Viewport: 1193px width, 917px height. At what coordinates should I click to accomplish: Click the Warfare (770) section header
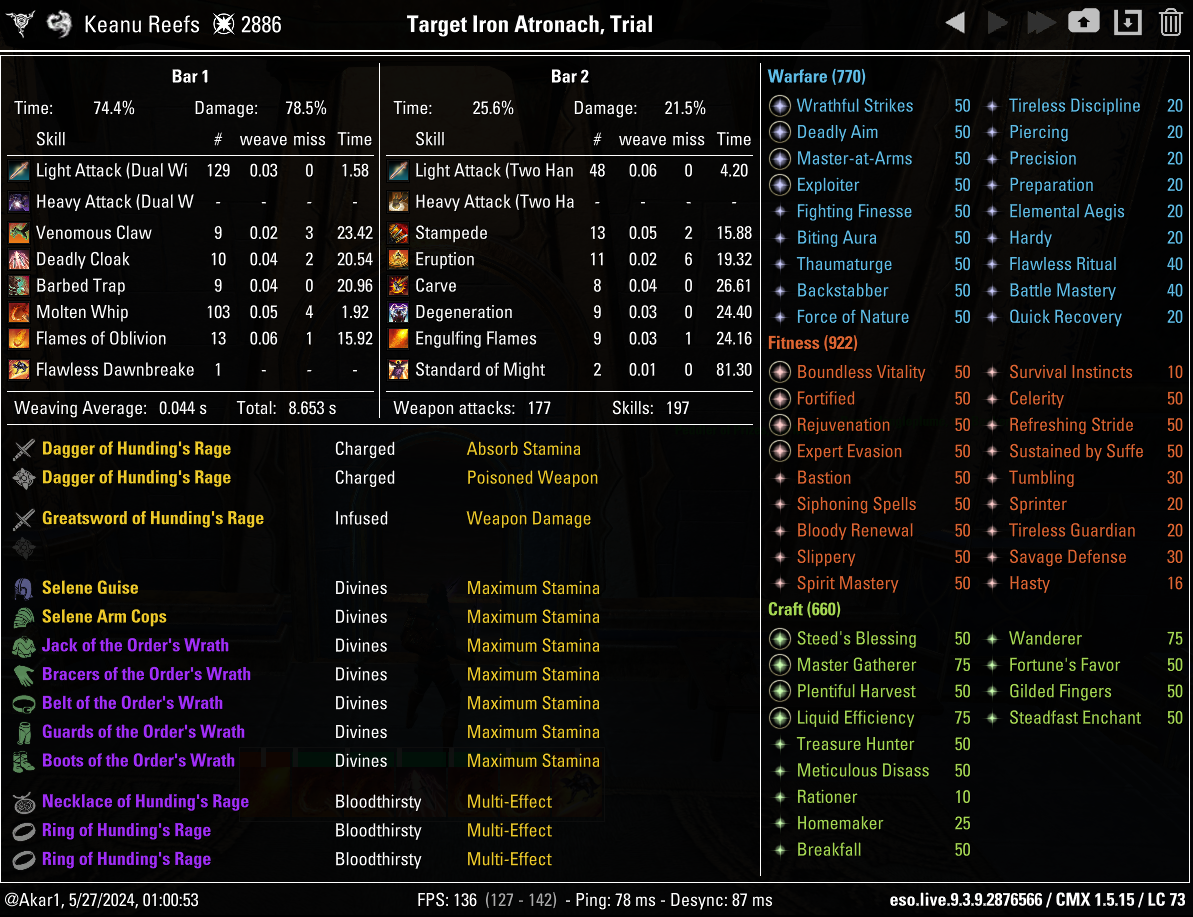(816, 77)
